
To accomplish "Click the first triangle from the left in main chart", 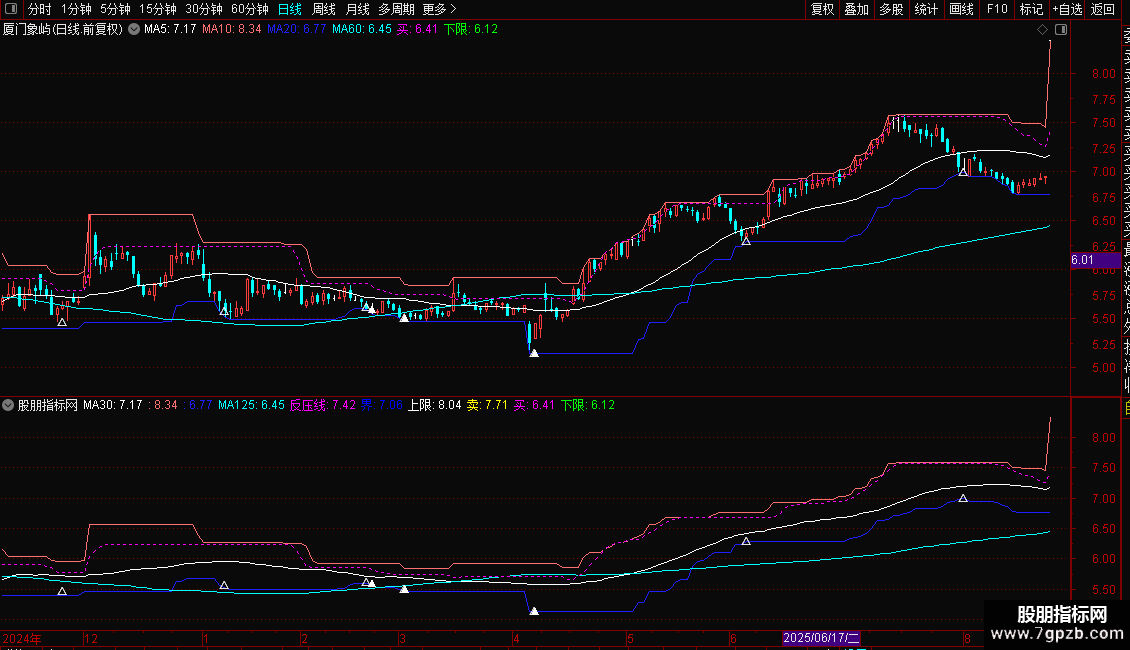I will tap(62, 322).
